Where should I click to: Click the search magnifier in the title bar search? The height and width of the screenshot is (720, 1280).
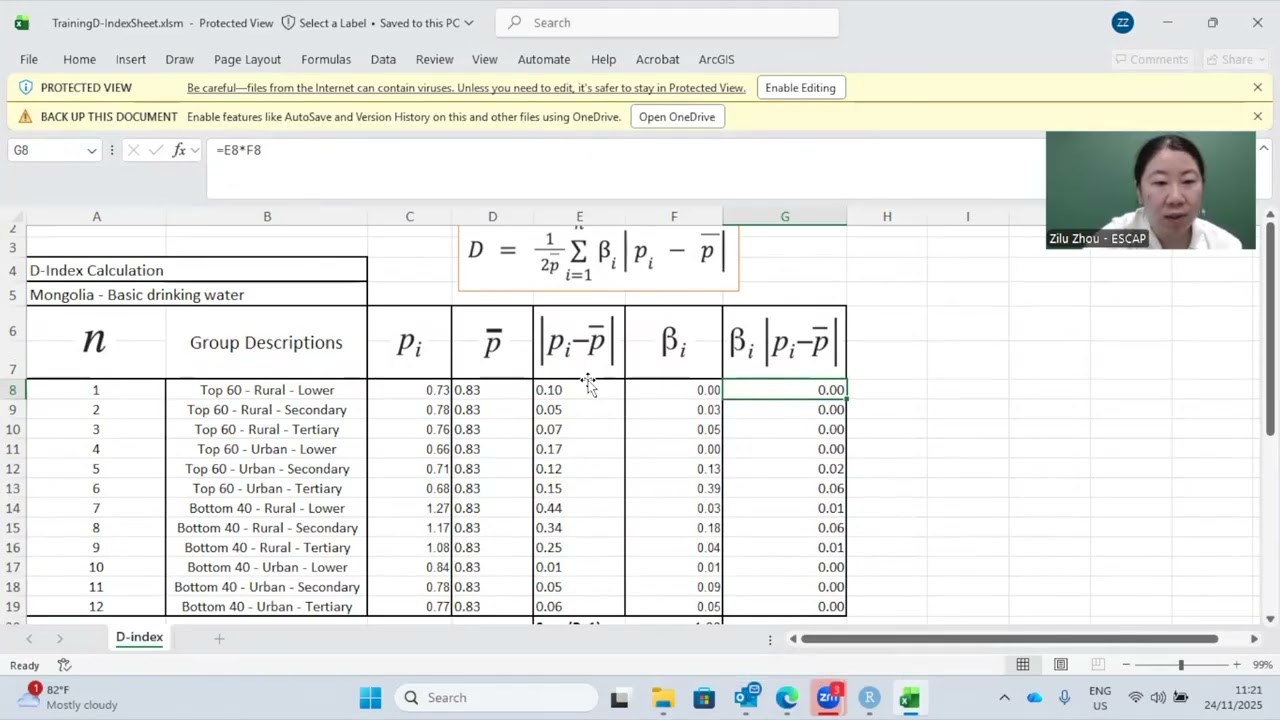(x=513, y=22)
